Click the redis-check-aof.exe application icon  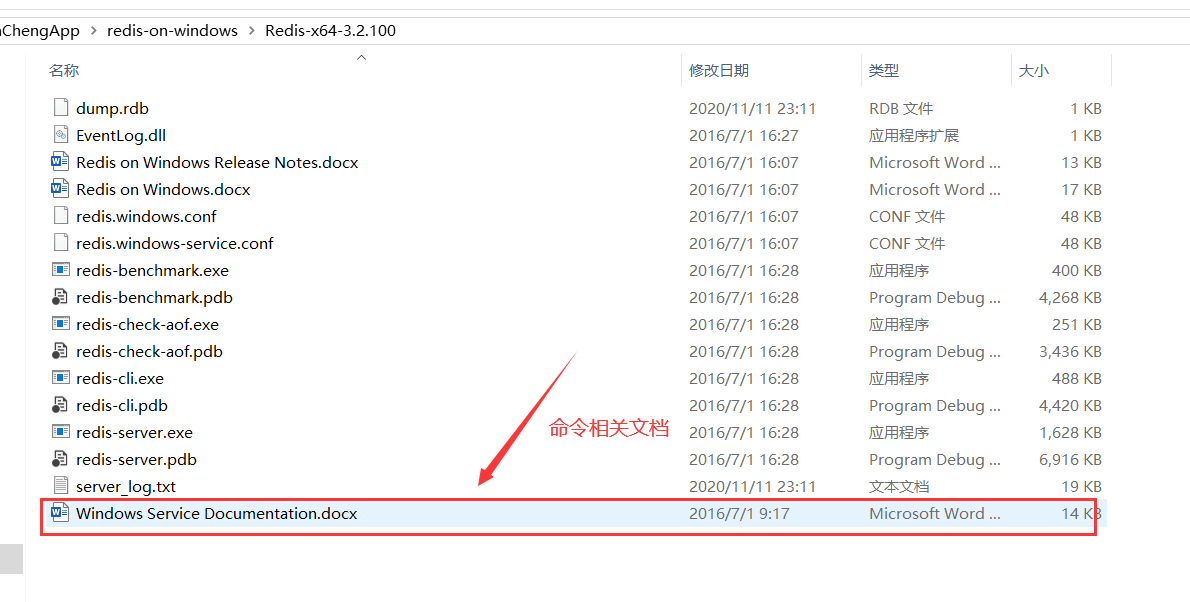coord(61,324)
